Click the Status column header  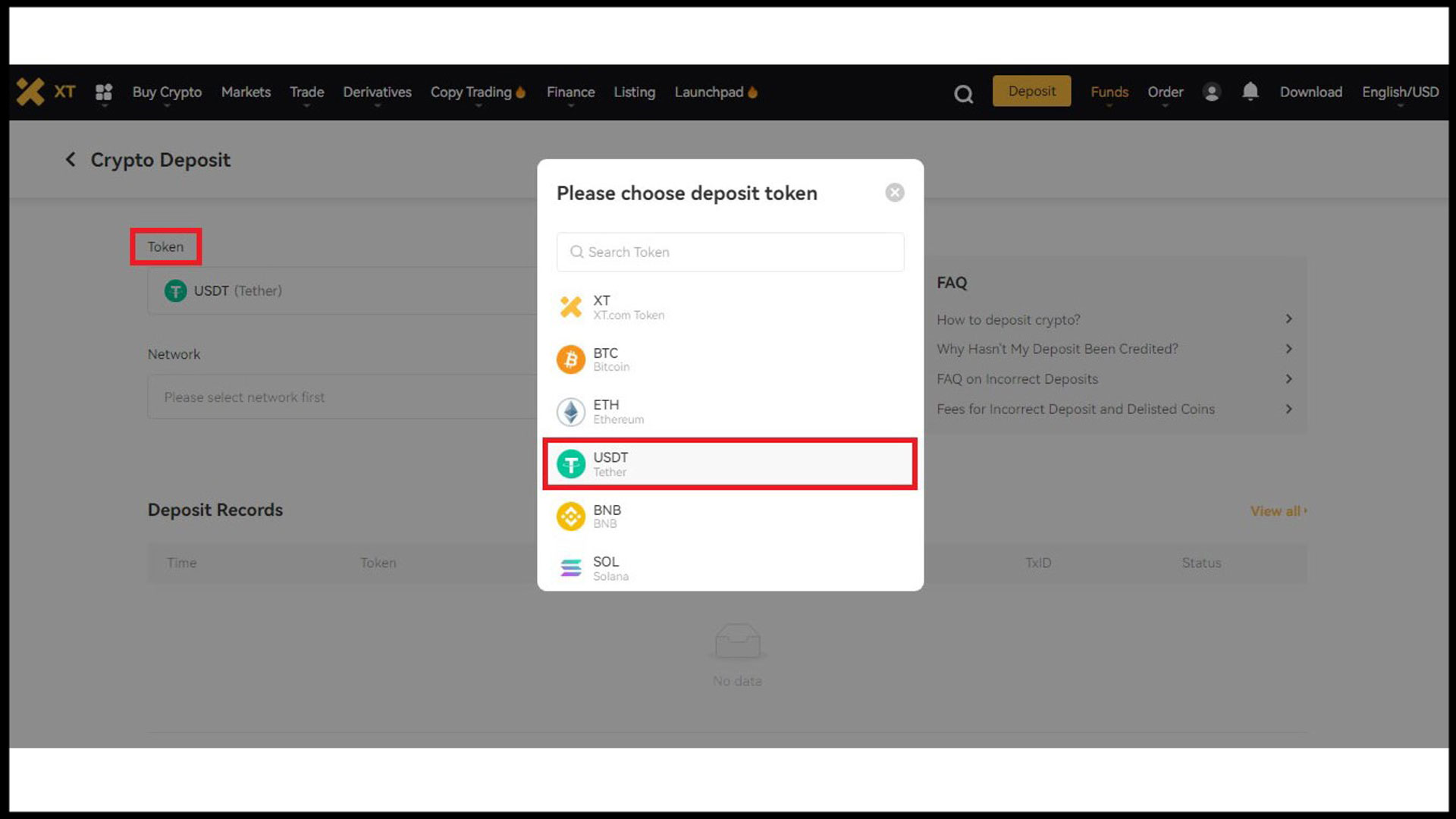pyautogui.click(x=1201, y=563)
